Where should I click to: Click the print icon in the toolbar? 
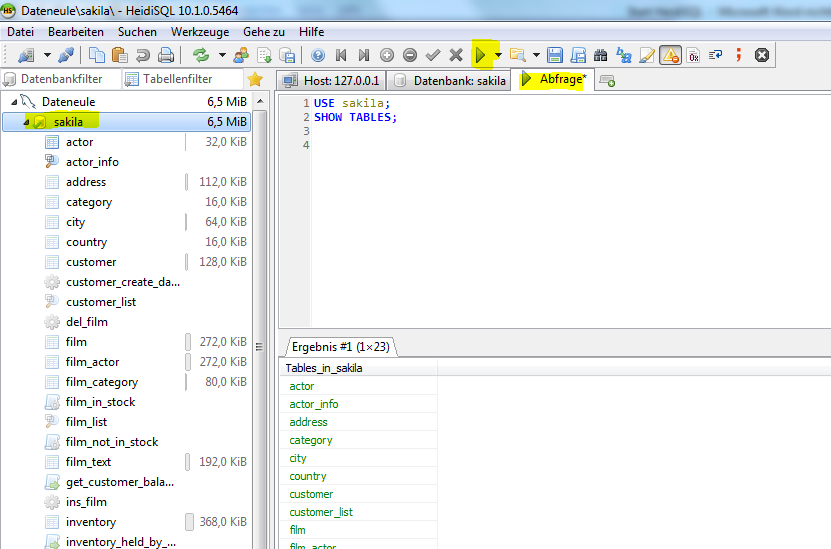pos(166,55)
